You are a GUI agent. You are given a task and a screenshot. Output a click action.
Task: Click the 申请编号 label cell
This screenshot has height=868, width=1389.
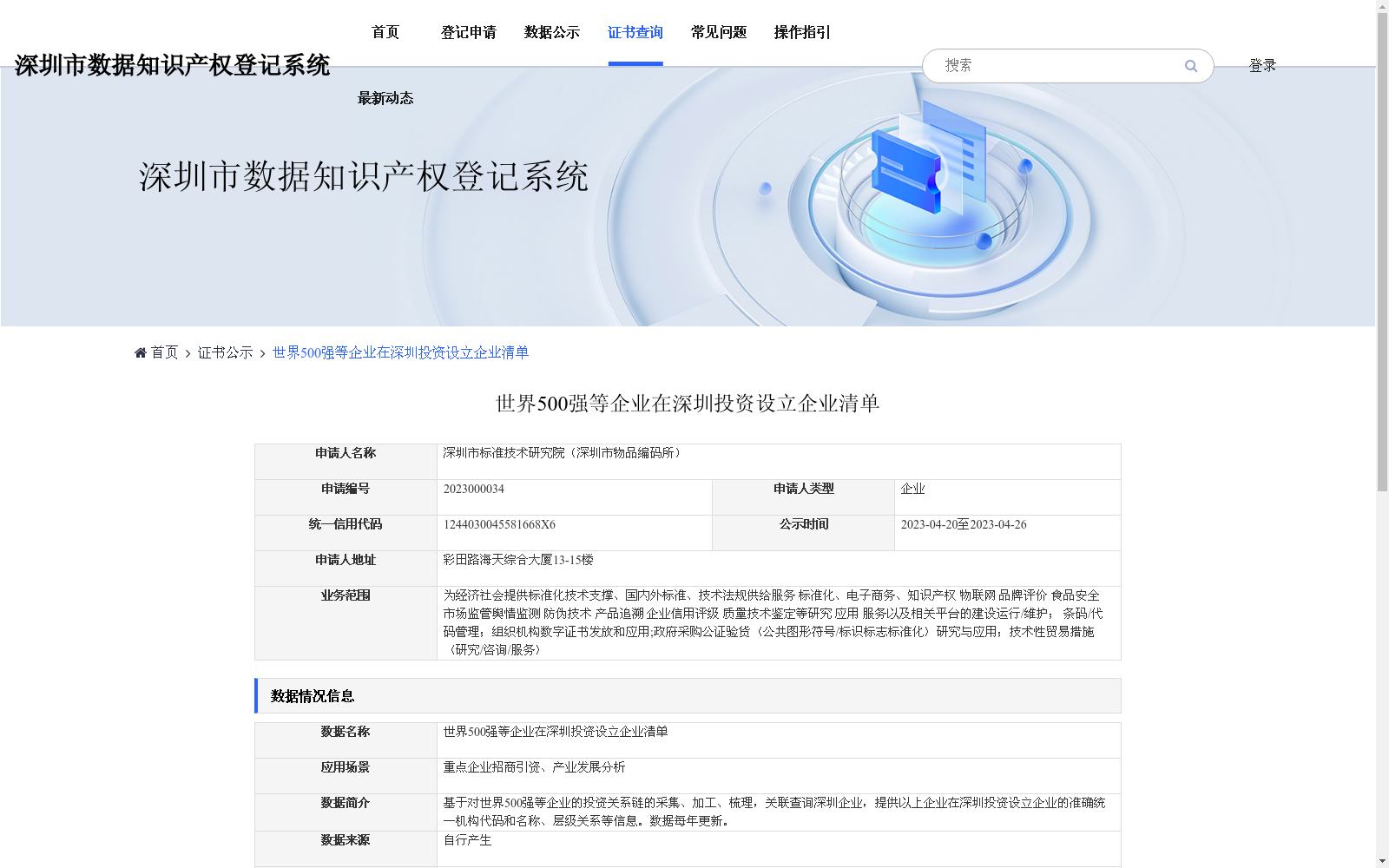(346, 497)
